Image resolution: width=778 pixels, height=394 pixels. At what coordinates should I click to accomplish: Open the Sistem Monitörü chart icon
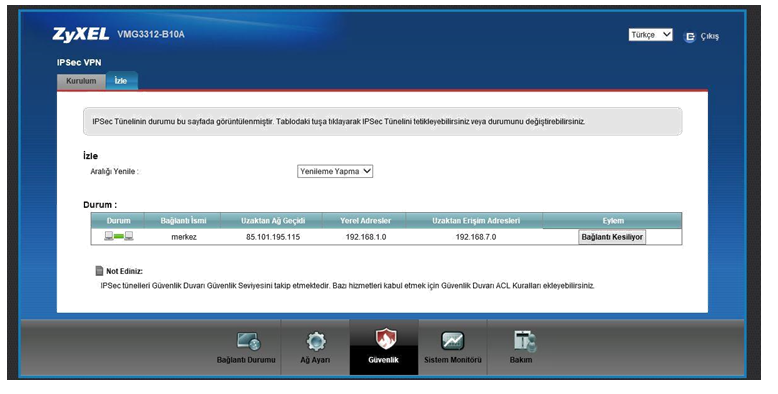click(453, 341)
